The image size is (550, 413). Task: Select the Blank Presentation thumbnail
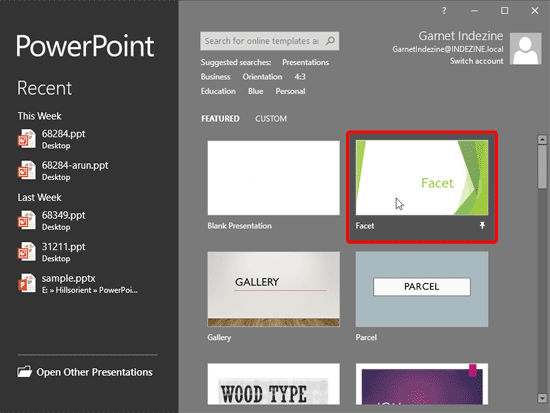273,178
